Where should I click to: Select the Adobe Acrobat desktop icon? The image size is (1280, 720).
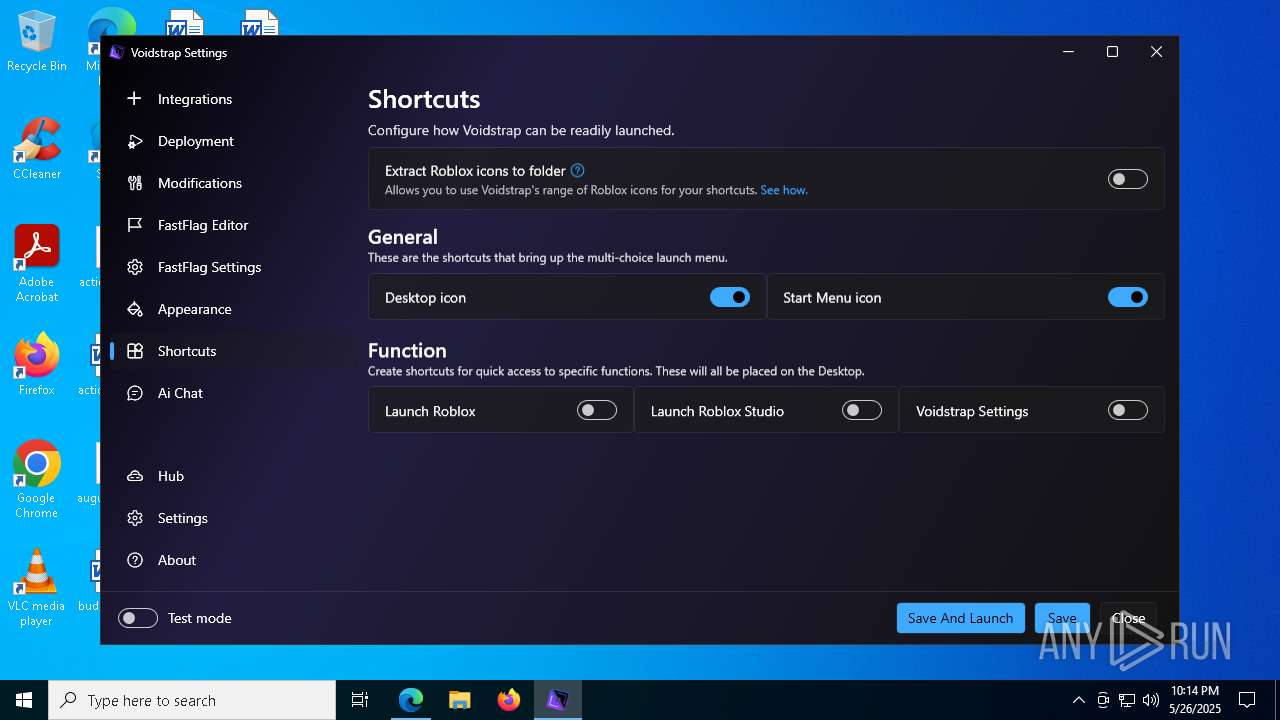pyautogui.click(x=37, y=264)
